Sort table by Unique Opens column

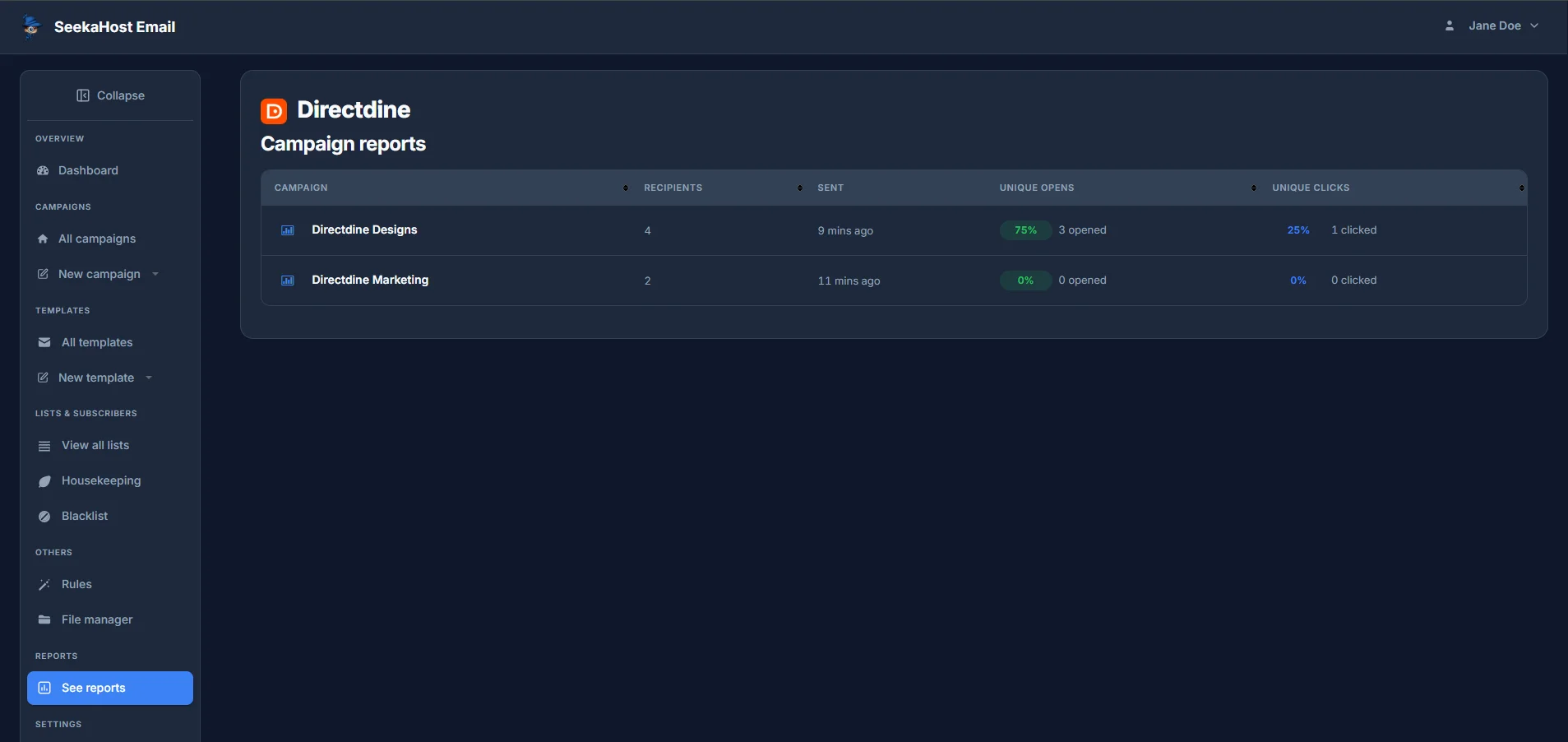[x=1254, y=188]
